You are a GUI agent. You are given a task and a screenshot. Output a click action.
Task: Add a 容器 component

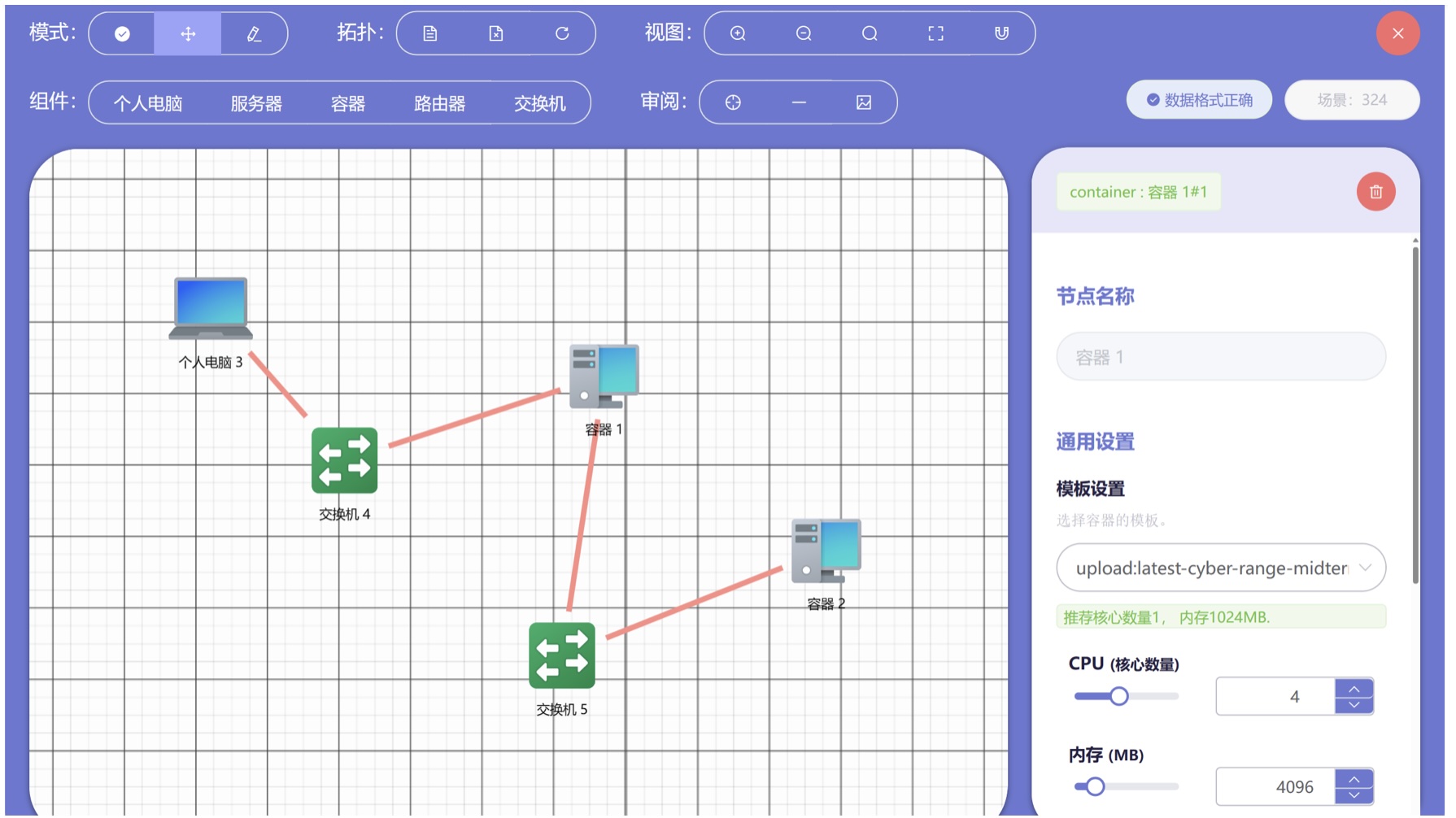[x=348, y=103]
